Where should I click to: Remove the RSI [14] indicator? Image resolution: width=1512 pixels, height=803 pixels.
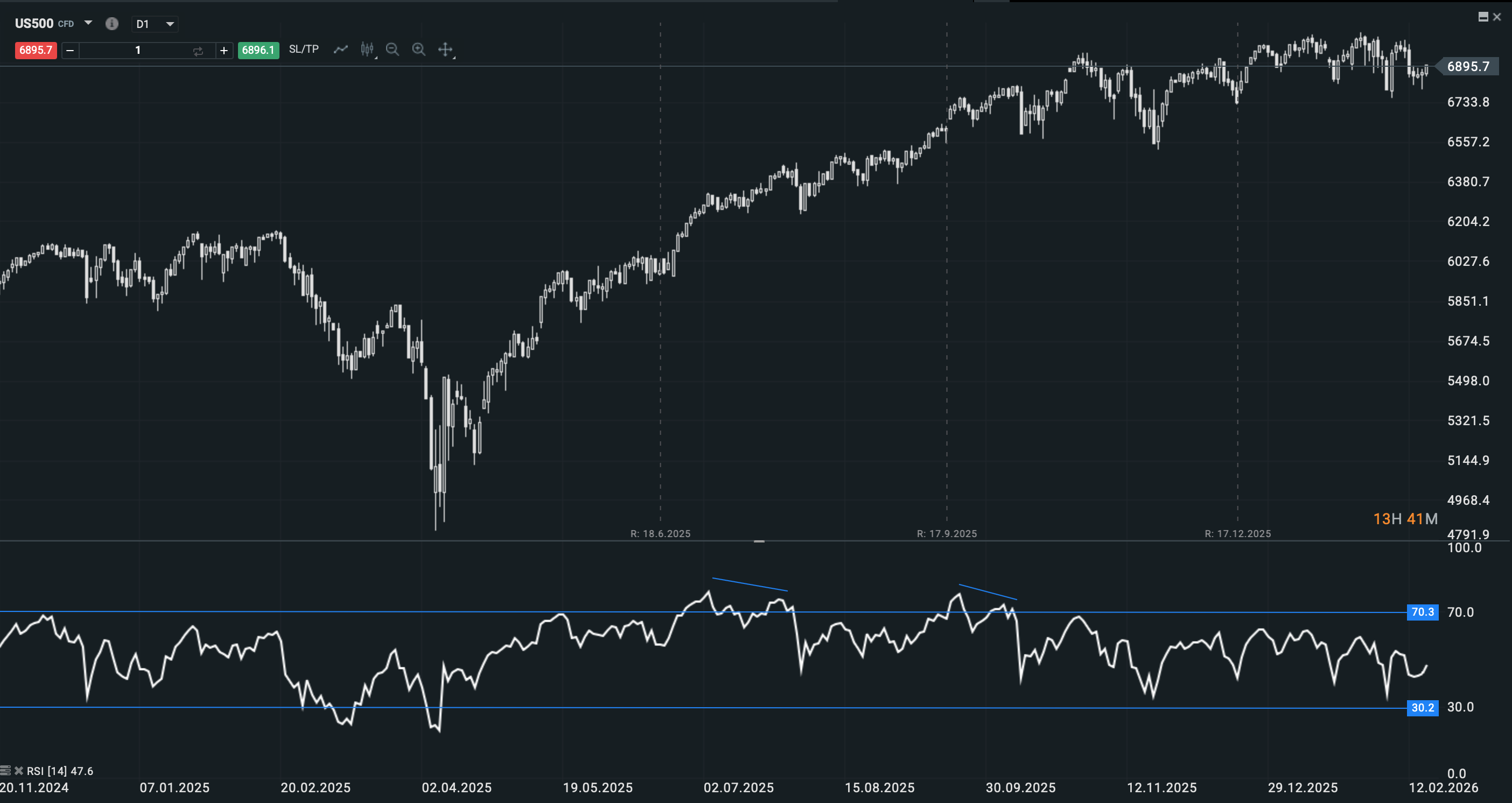coord(19,771)
